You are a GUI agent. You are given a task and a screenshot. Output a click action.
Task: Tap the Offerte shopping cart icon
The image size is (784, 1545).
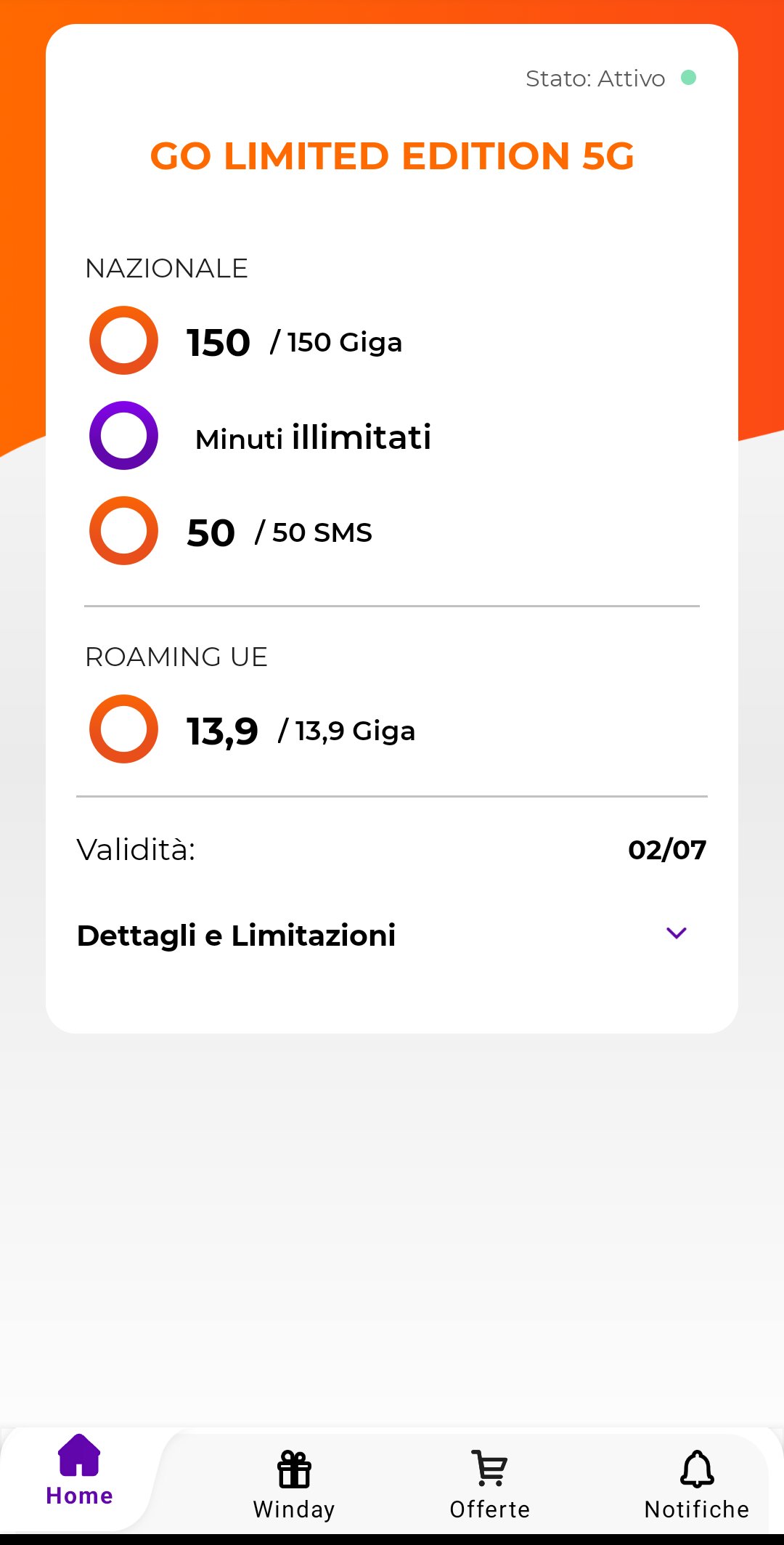[489, 1468]
